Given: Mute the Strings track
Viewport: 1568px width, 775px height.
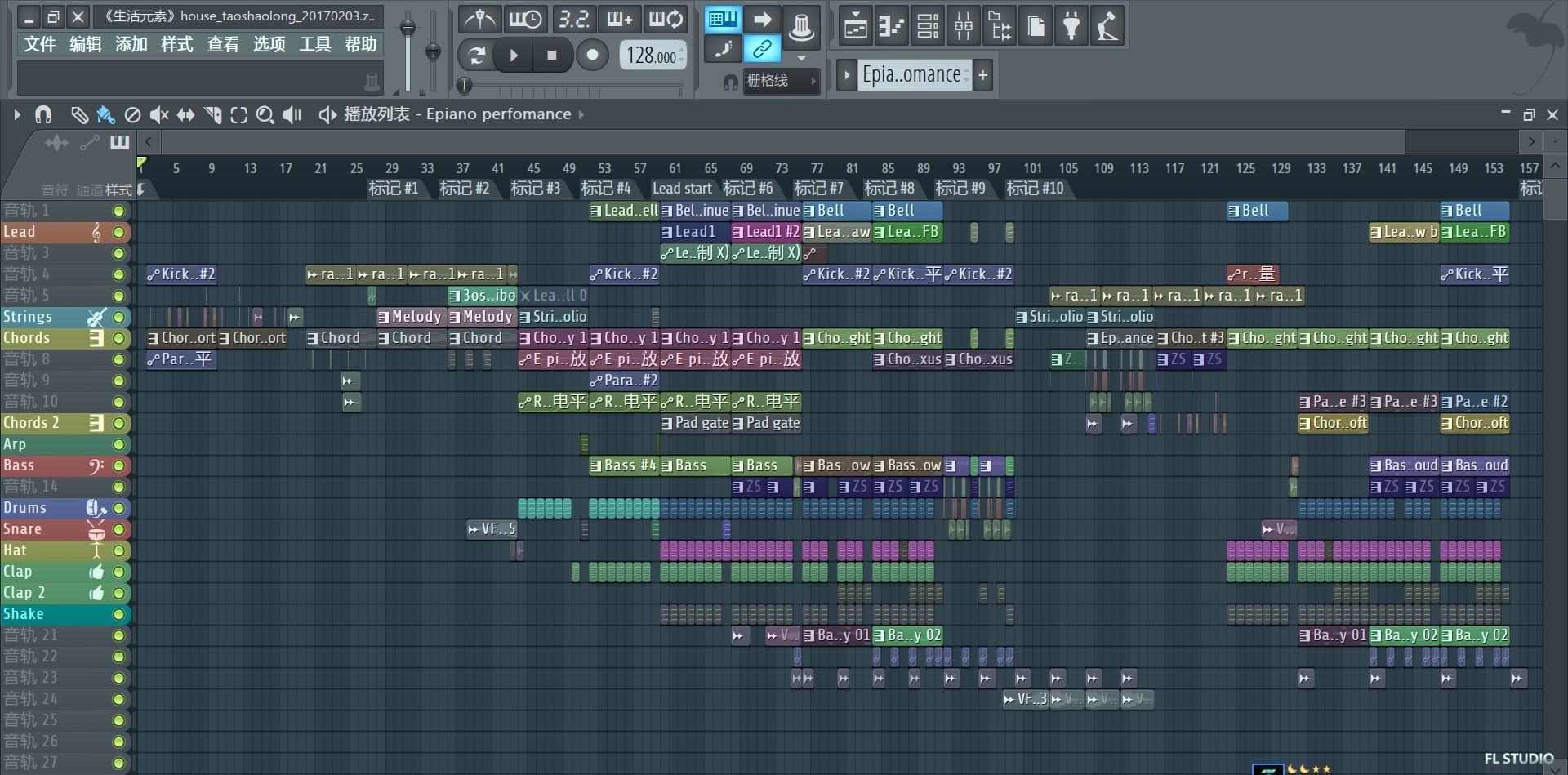Looking at the screenshot, I should (119, 317).
